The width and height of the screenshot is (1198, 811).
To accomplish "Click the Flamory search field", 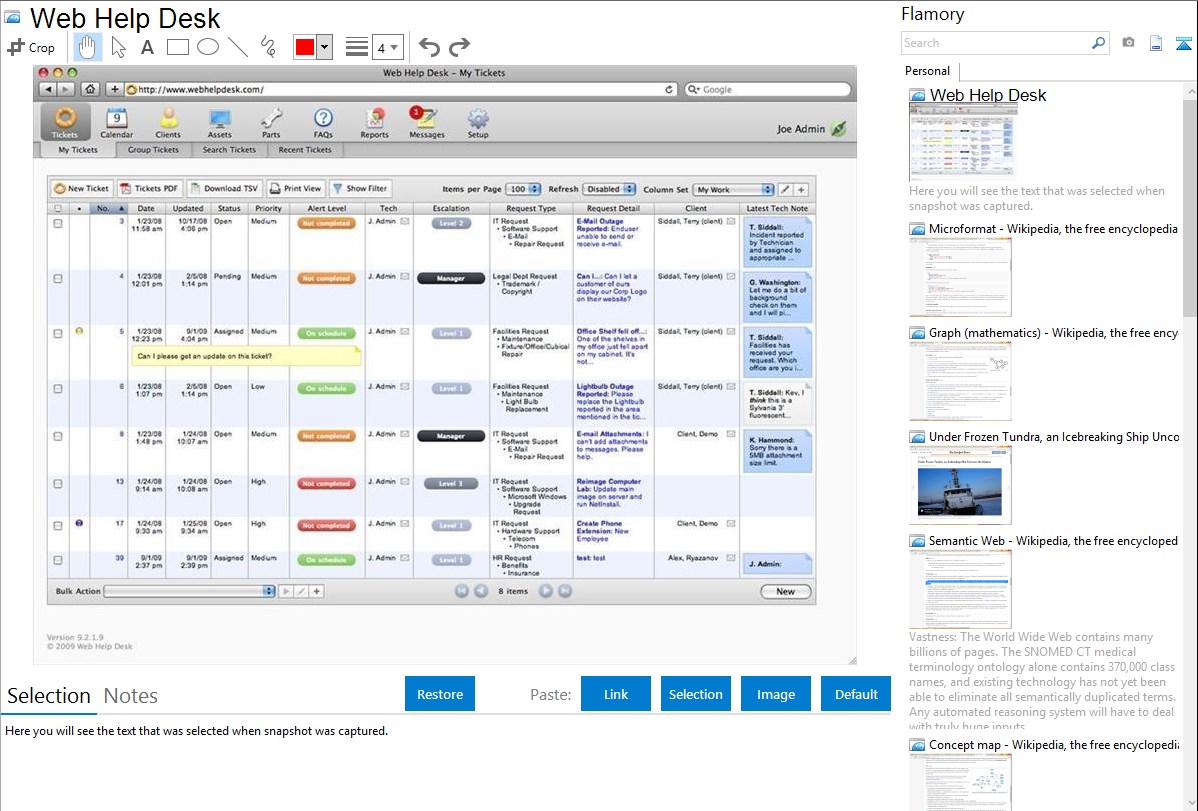I will point(995,43).
